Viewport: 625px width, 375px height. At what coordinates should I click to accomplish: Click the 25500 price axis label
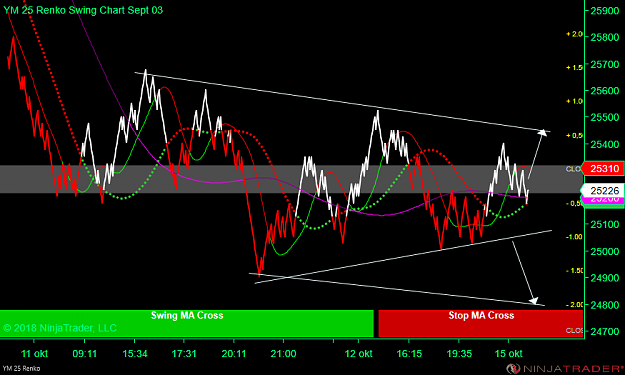[x=605, y=118]
